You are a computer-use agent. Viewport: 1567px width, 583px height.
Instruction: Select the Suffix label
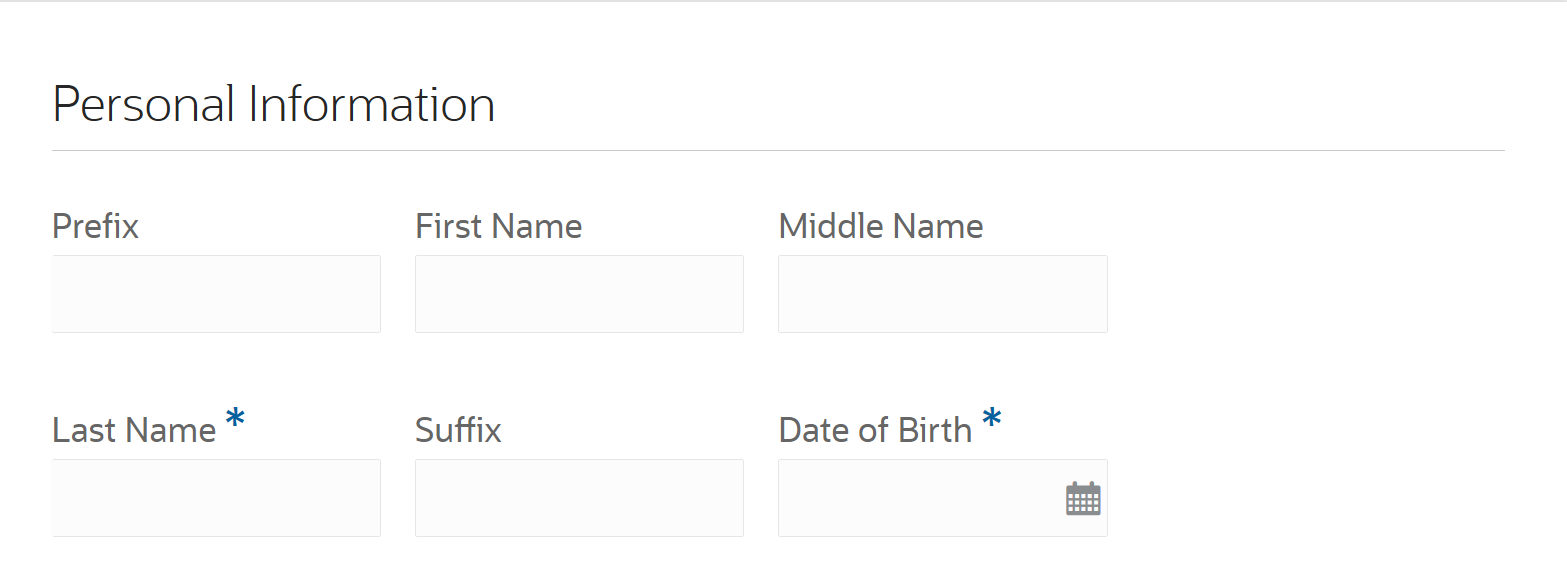pyautogui.click(x=457, y=429)
